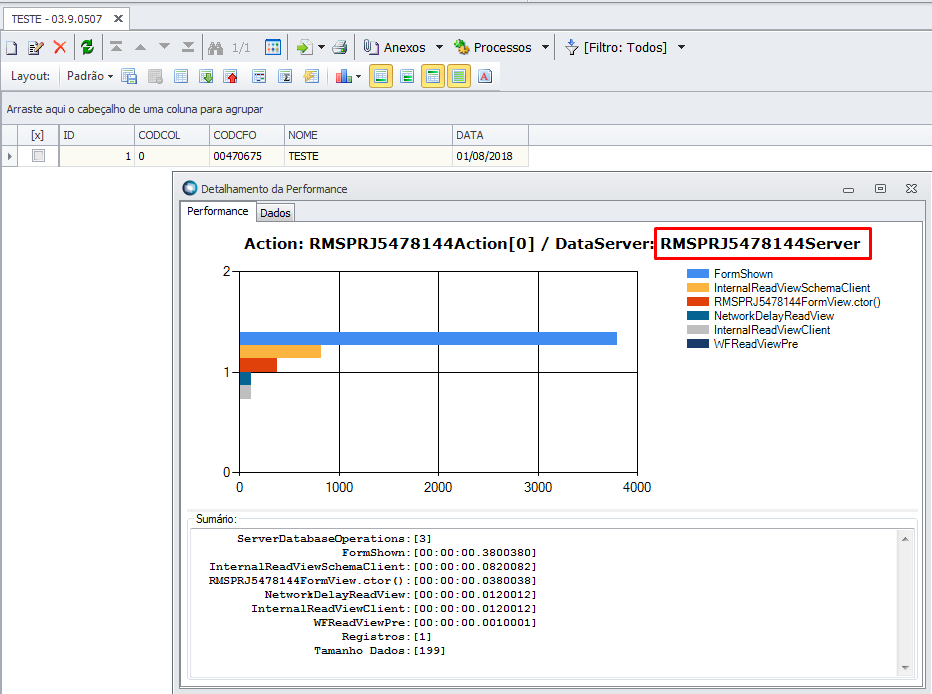This screenshot has height=694, width=932.
Task: Click the [Filtro: Todos] button label
Action: tap(625, 48)
